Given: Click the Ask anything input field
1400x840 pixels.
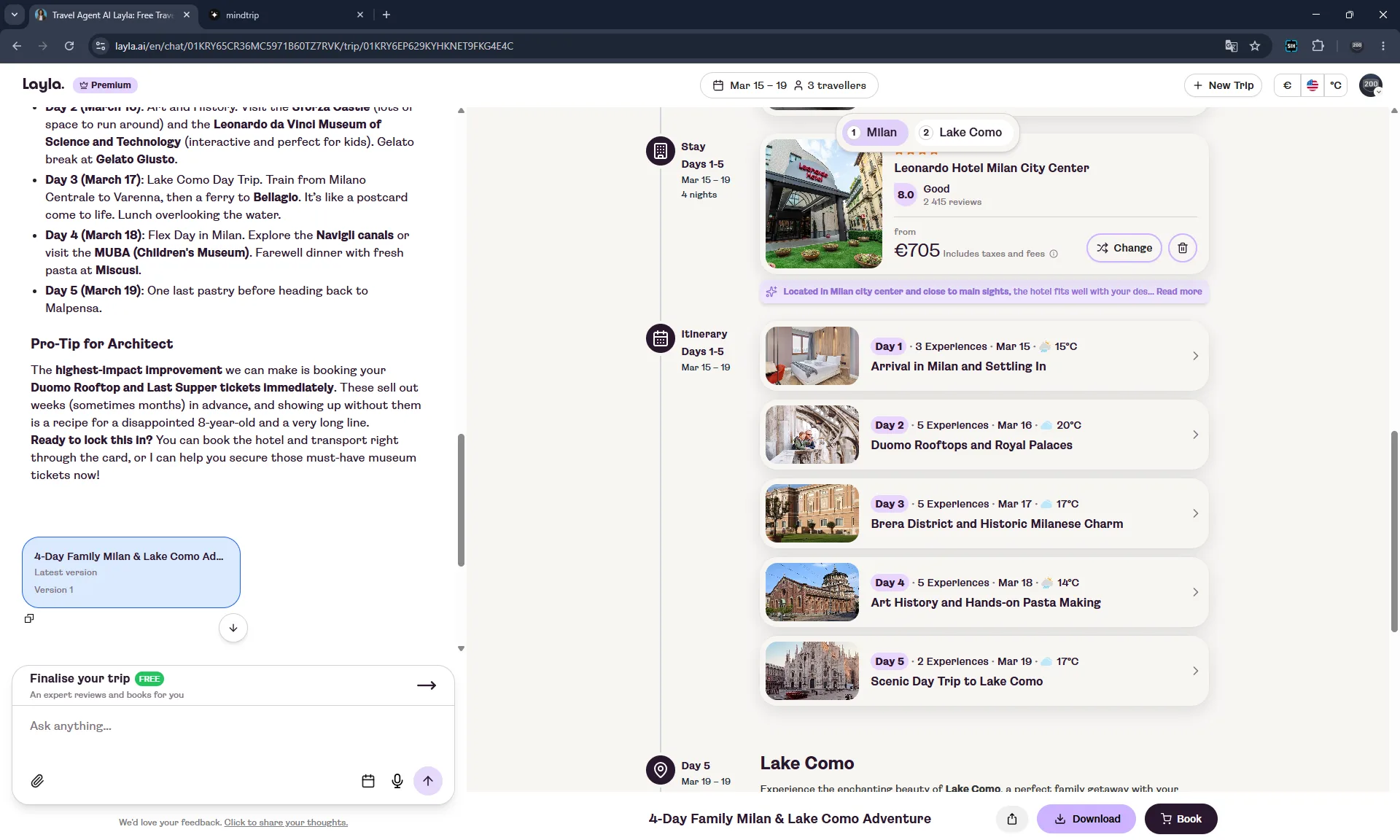Looking at the screenshot, I should pyautogui.click(x=233, y=726).
